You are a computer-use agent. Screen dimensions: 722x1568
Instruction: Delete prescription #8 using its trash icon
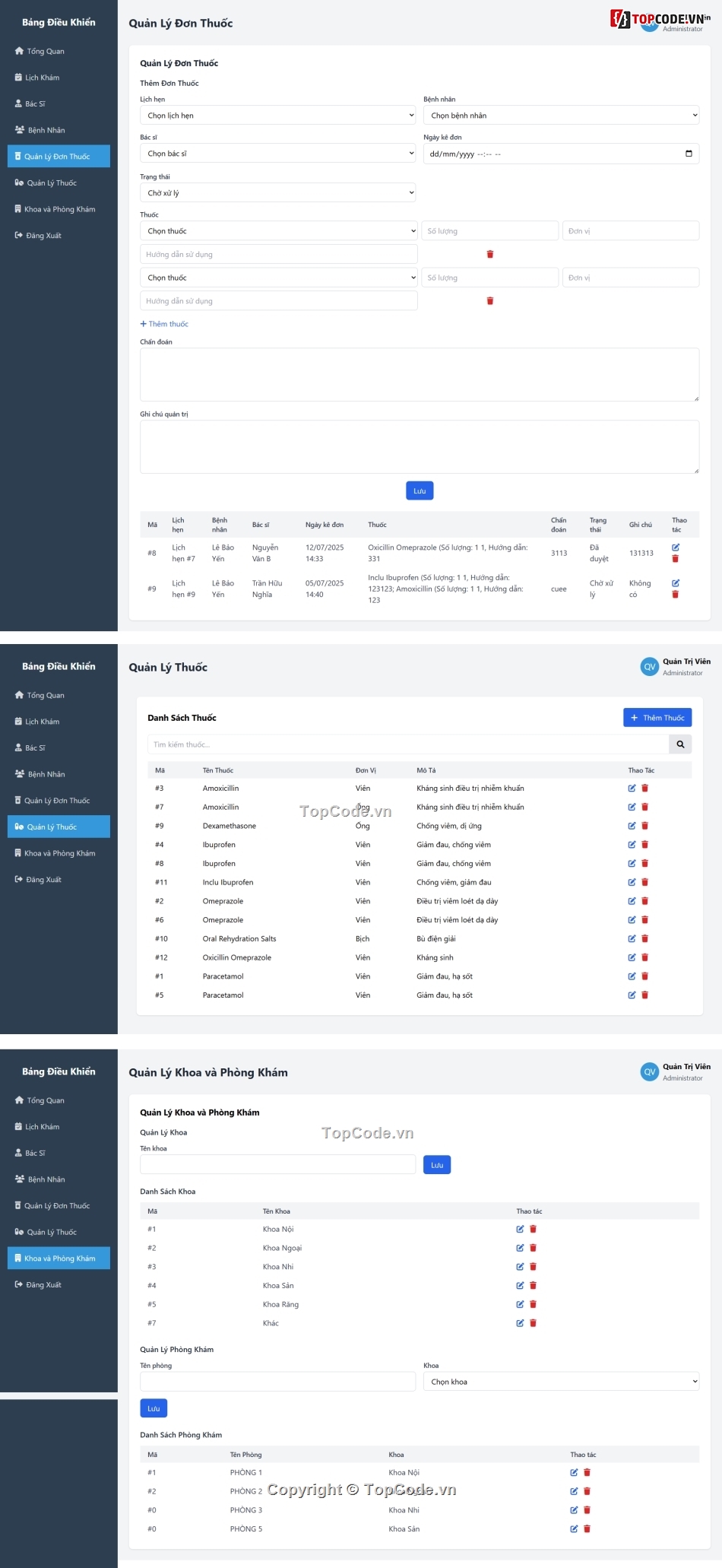coord(675,559)
